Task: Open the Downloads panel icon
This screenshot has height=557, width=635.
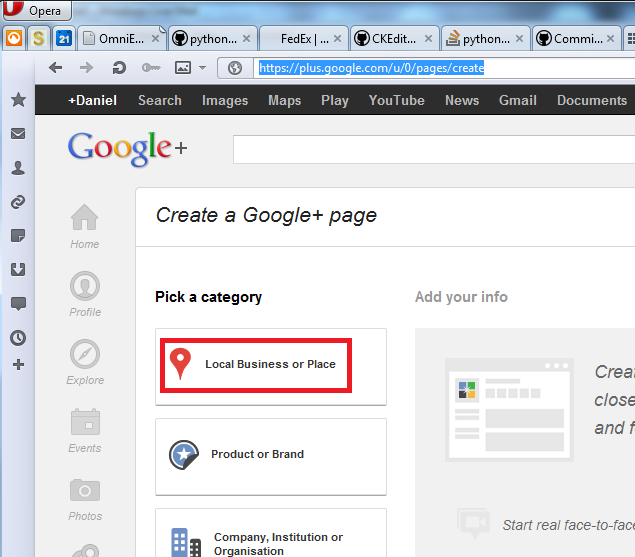Action: click(x=18, y=269)
